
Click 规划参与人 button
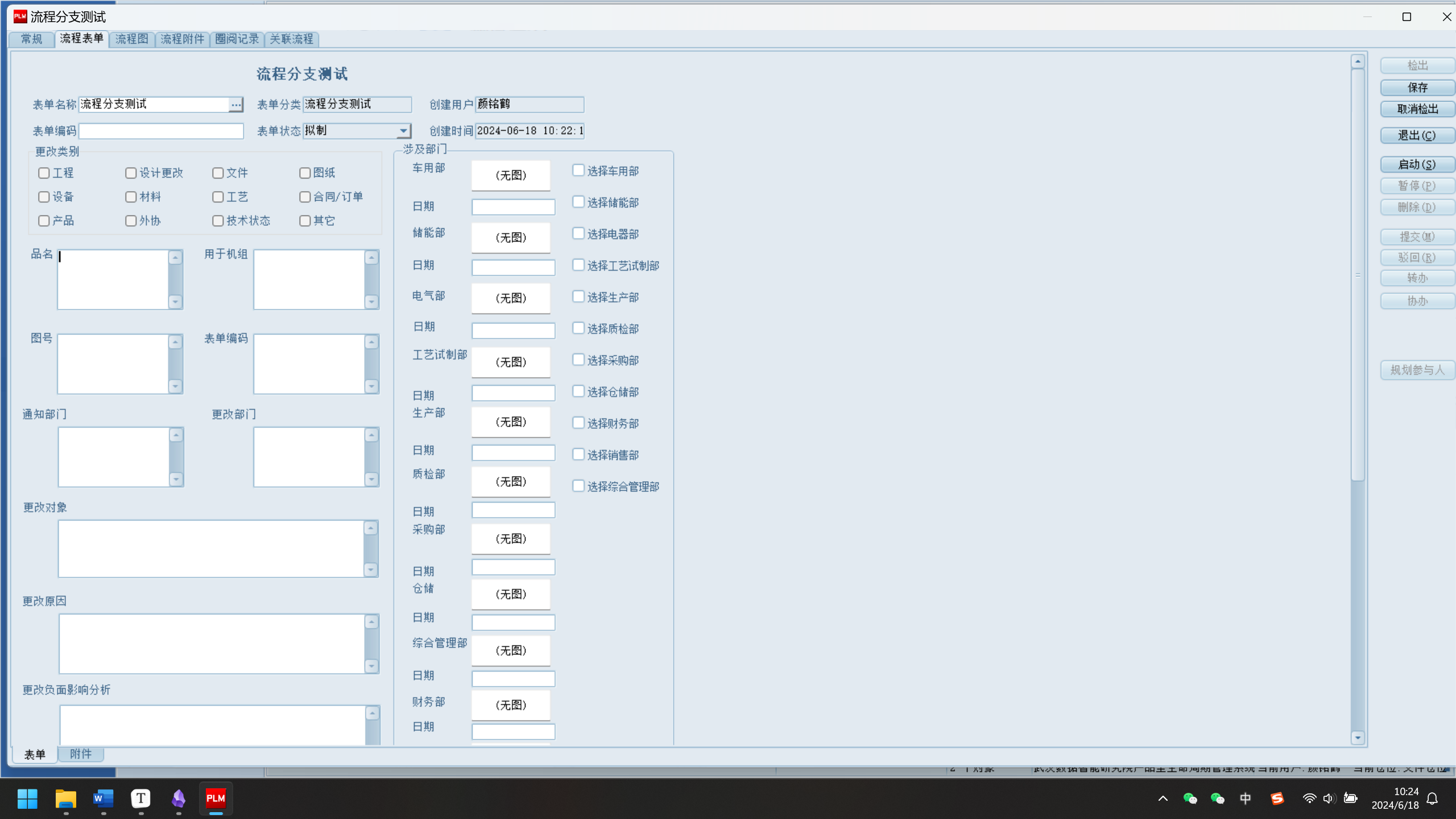coord(1417,370)
